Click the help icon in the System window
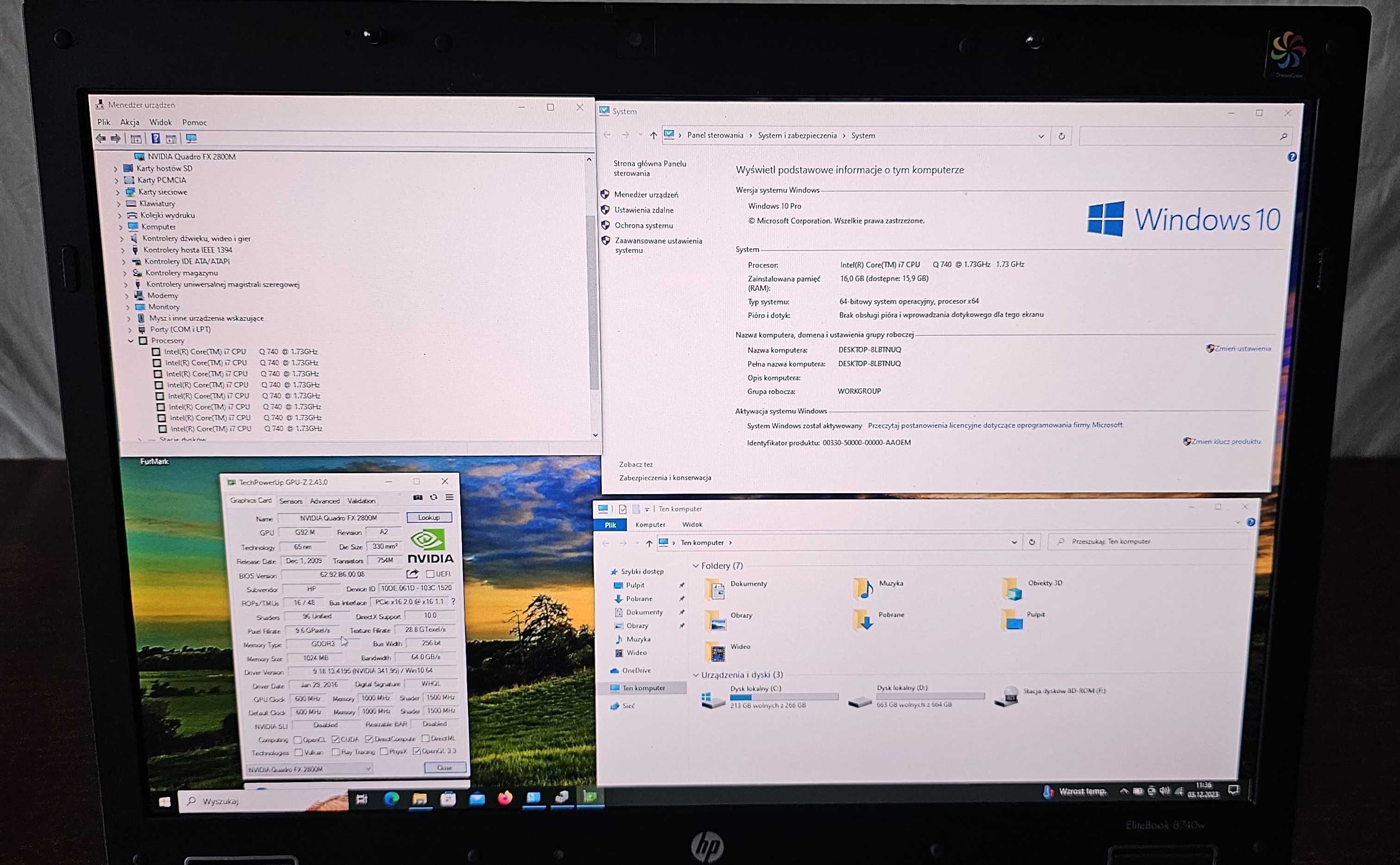1400x865 pixels. (x=1292, y=157)
